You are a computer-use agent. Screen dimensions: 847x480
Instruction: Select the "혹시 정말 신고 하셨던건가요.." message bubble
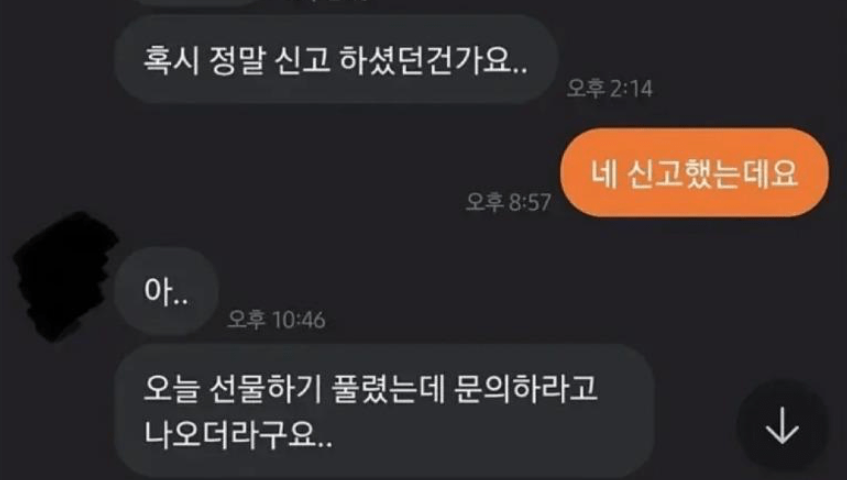click(x=336, y=59)
